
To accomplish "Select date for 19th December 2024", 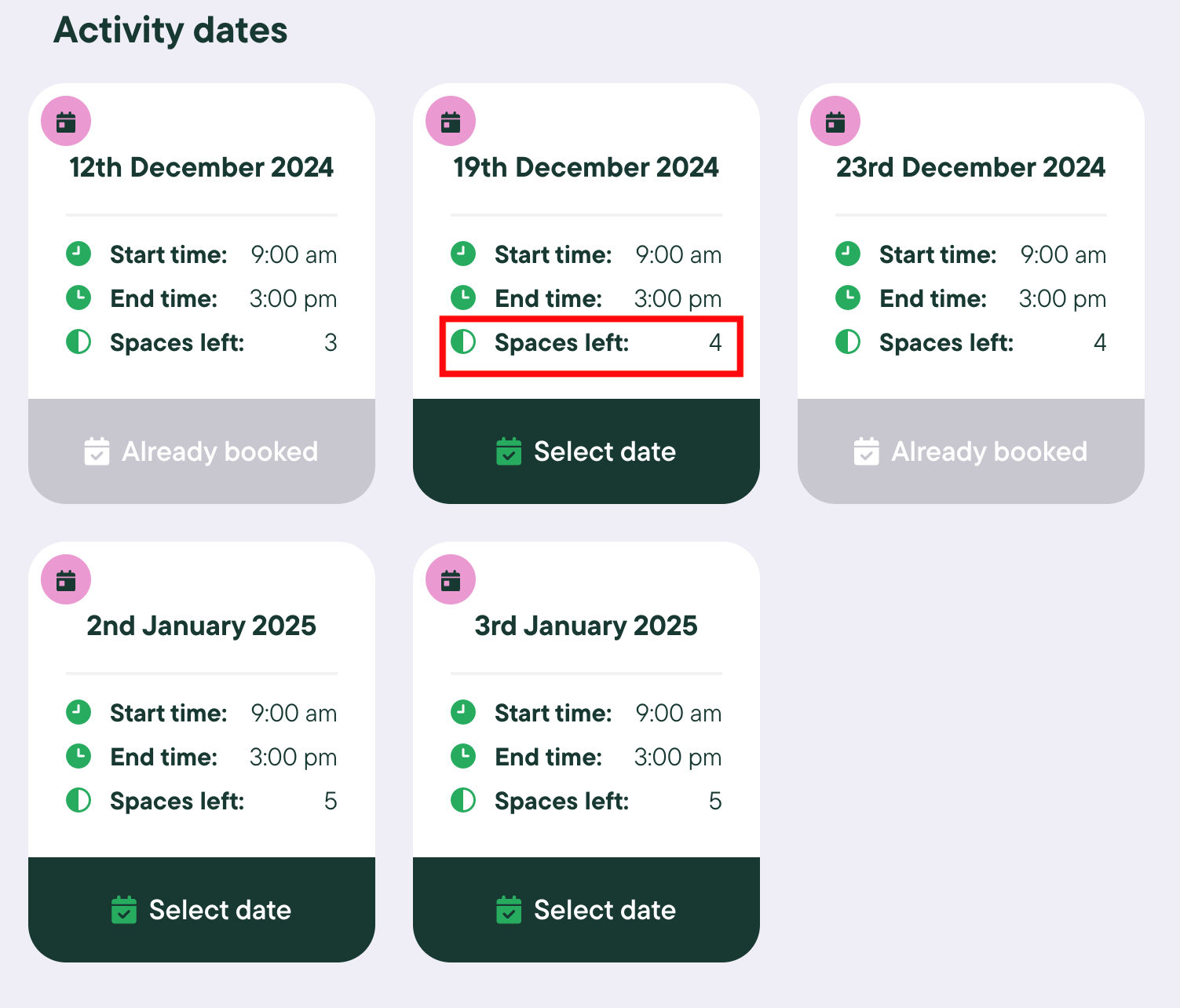I will coord(586,451).
